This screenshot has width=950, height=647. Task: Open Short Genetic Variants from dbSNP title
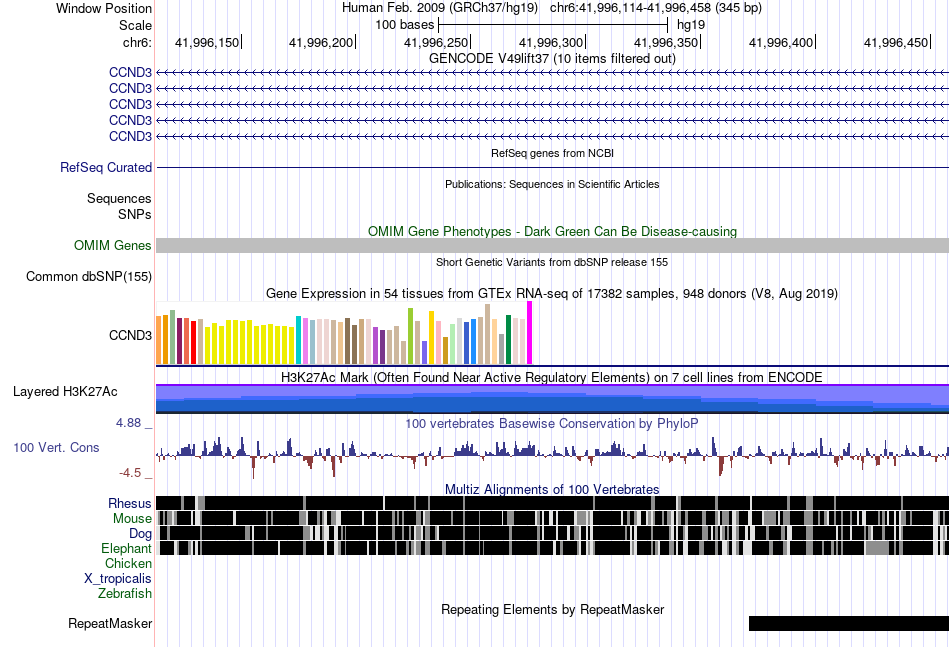552,262
